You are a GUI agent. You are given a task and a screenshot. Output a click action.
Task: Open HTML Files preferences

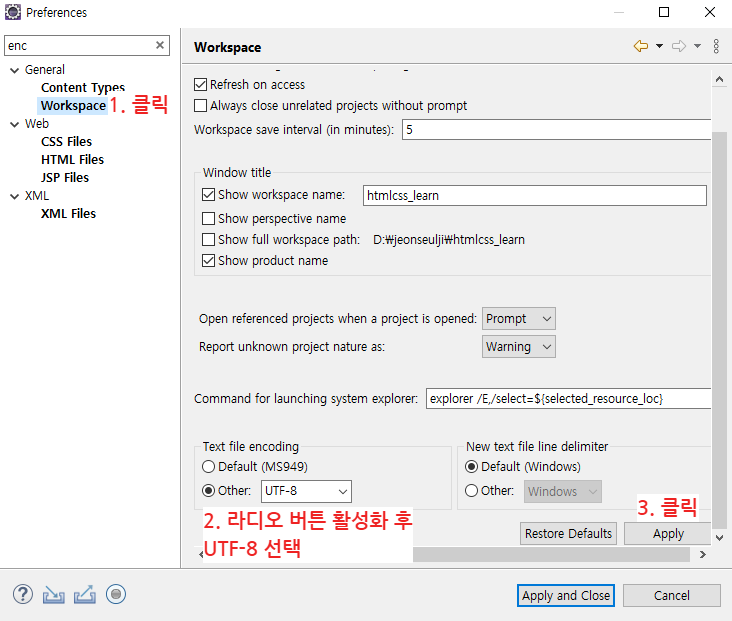[x=72, y=160]
